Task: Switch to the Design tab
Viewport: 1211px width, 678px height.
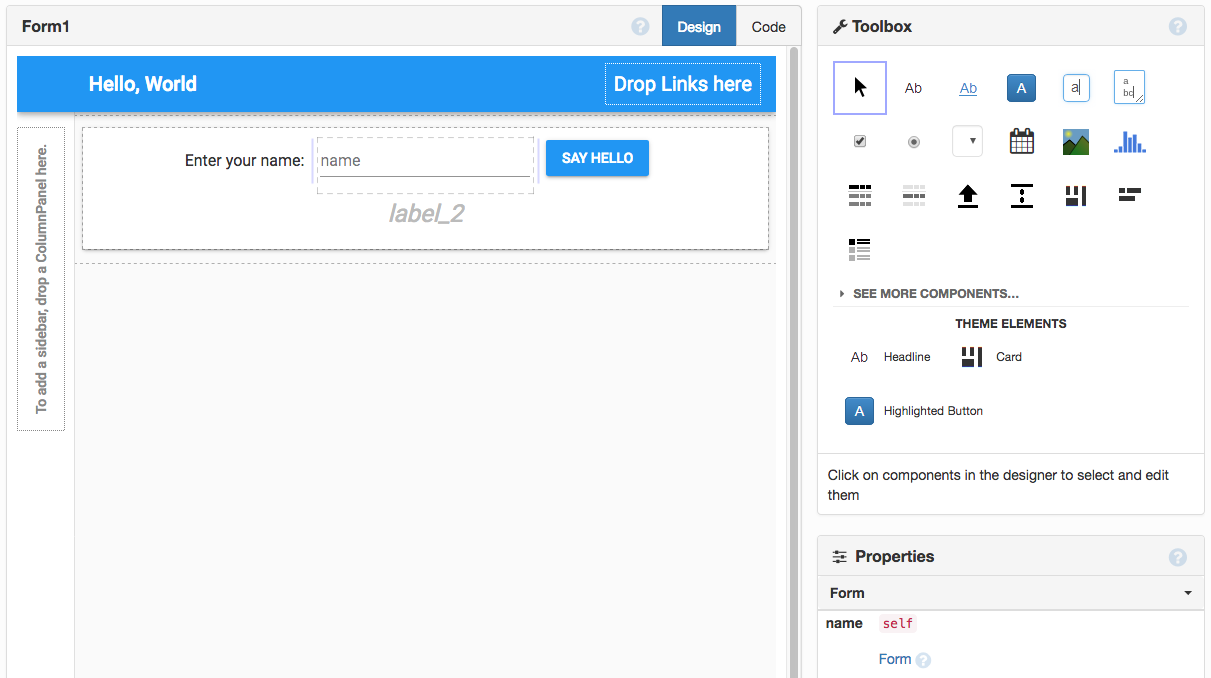Action: 698,27
